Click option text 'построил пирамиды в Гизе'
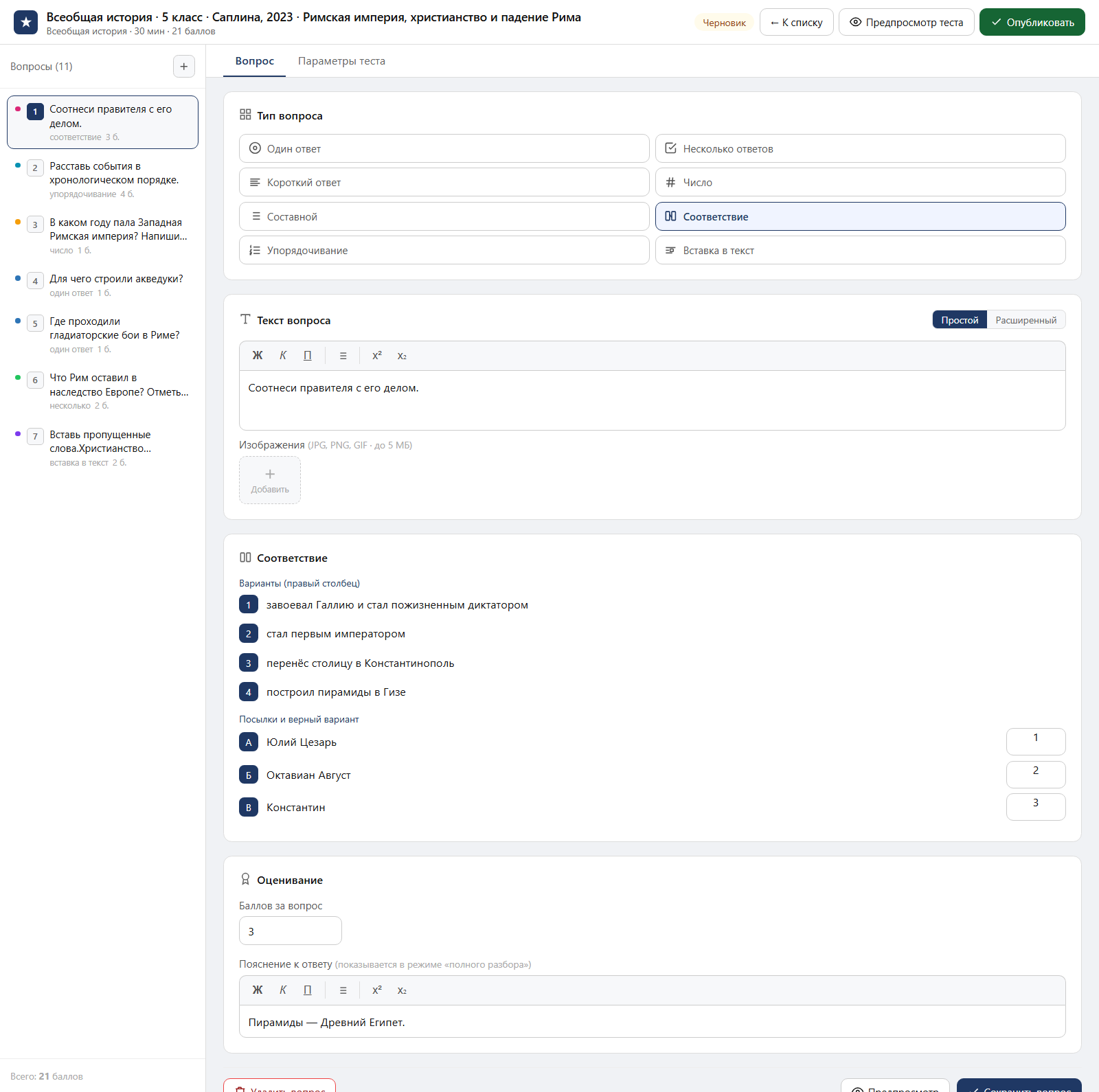This screenshot has width=1099, height=1092. (336, 692)
